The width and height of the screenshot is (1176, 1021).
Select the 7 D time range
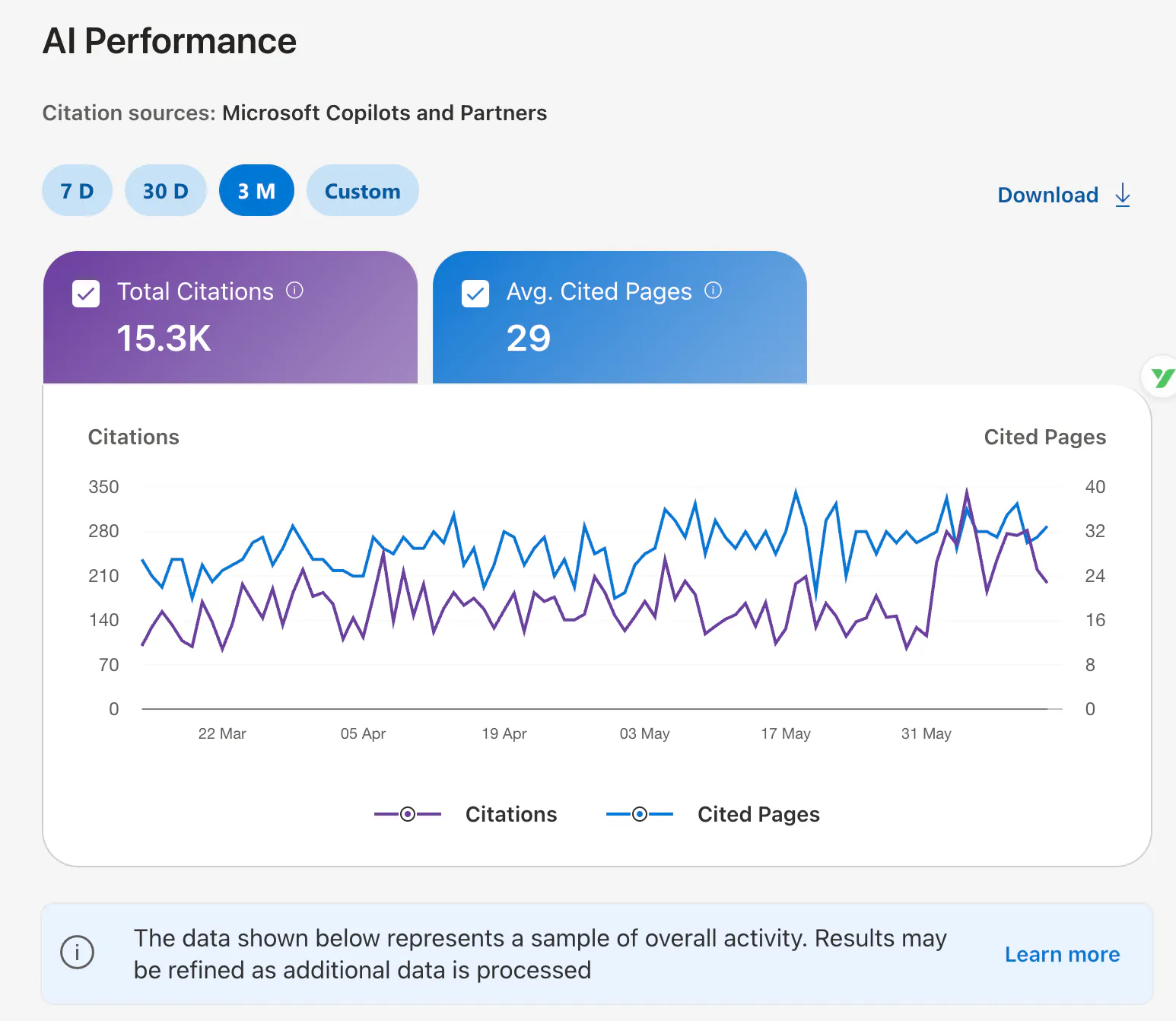77,190
